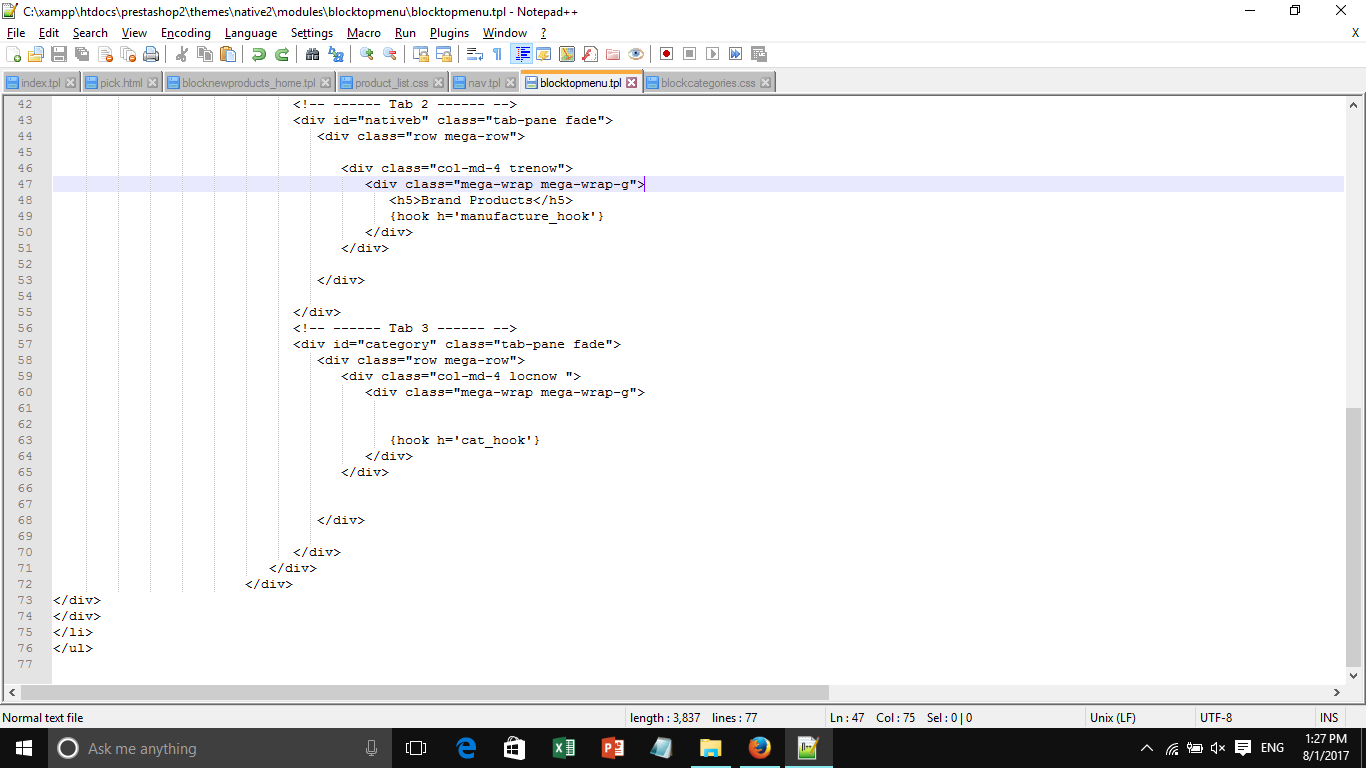Viewport: 1366px width, 768px height.
Task: Toggle Show all characters pilcrow icon
Action: coord(497,54)
